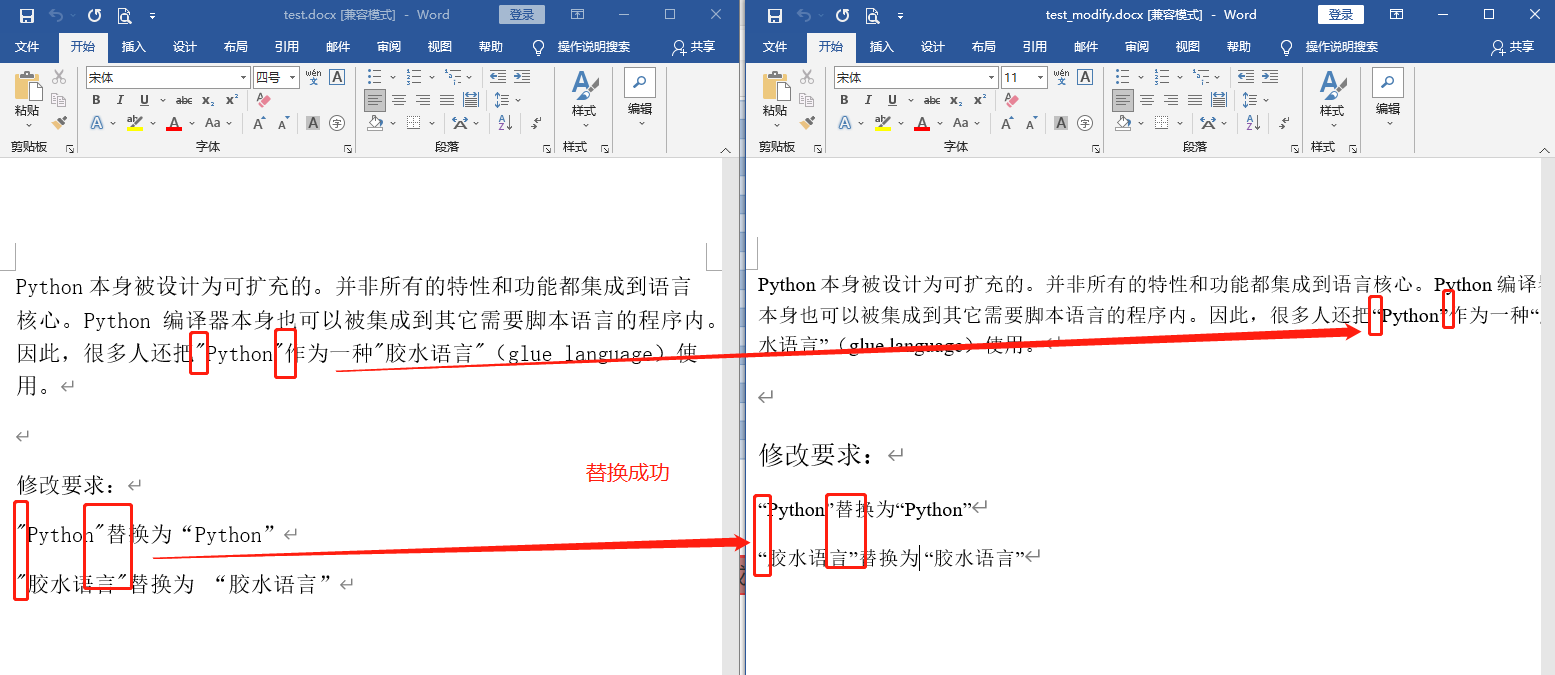The height and width of the screenshot is (675, 1555).
Task: Click redo icon in test_modify.docx title bar
Action: pos(842,15)
